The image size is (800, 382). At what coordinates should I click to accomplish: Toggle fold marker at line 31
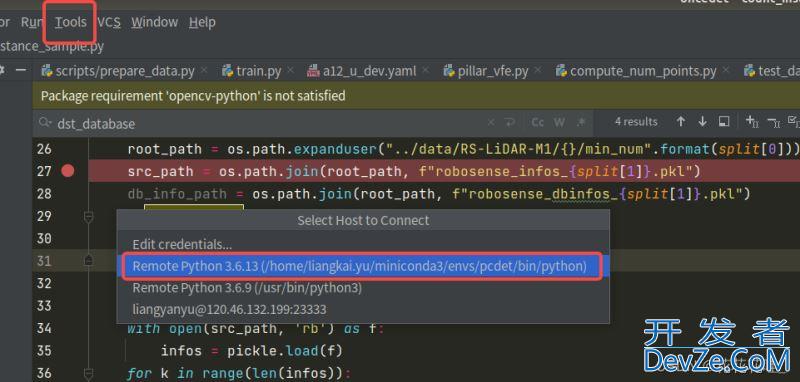coord(88,261)
